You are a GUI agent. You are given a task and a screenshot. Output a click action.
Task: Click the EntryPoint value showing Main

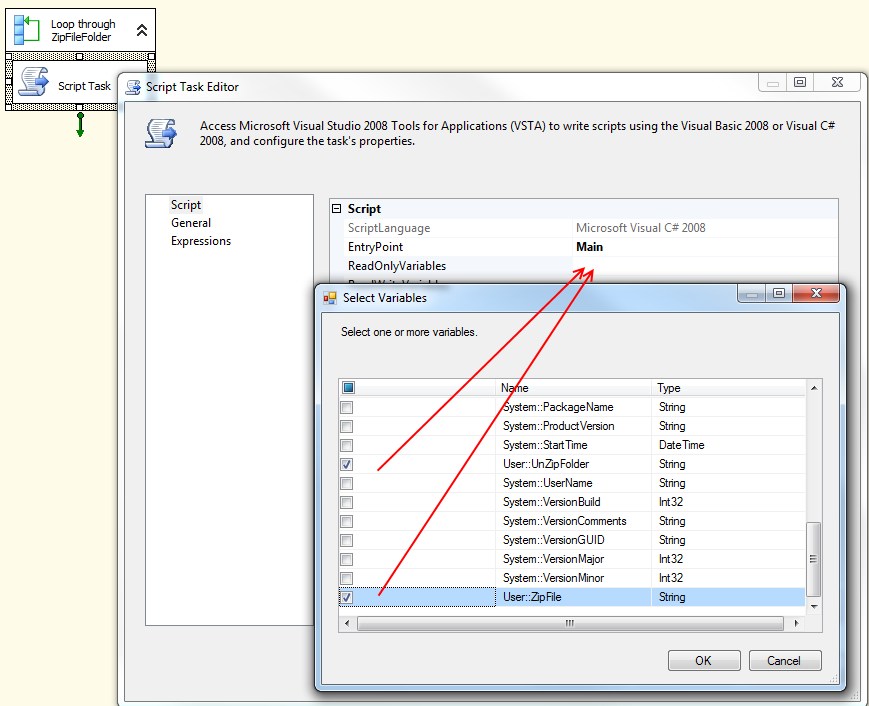(x=590, y=246)
